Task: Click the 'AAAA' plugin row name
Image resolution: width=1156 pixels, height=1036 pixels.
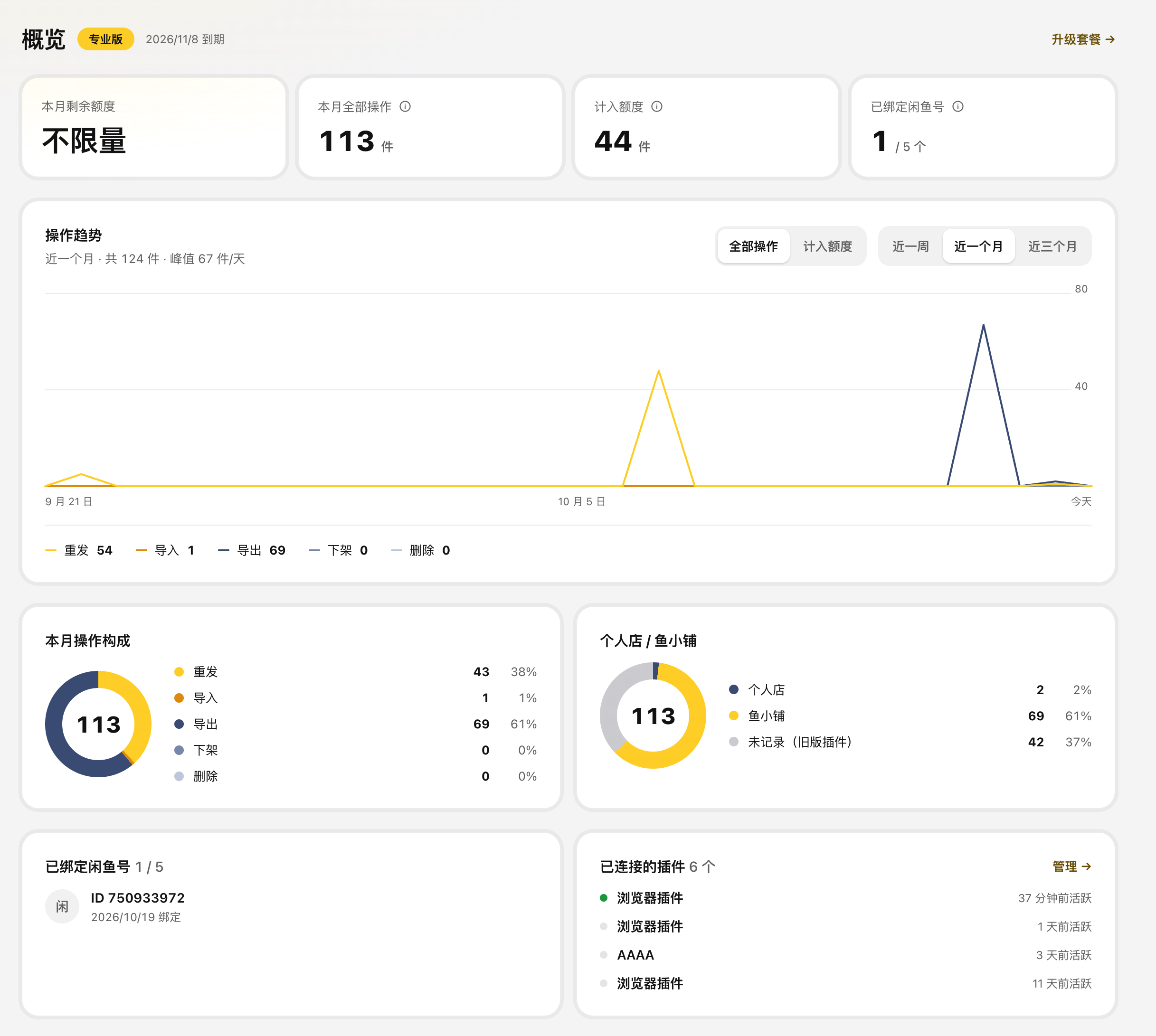Action: pyautogui.click(x=635, y=955)
